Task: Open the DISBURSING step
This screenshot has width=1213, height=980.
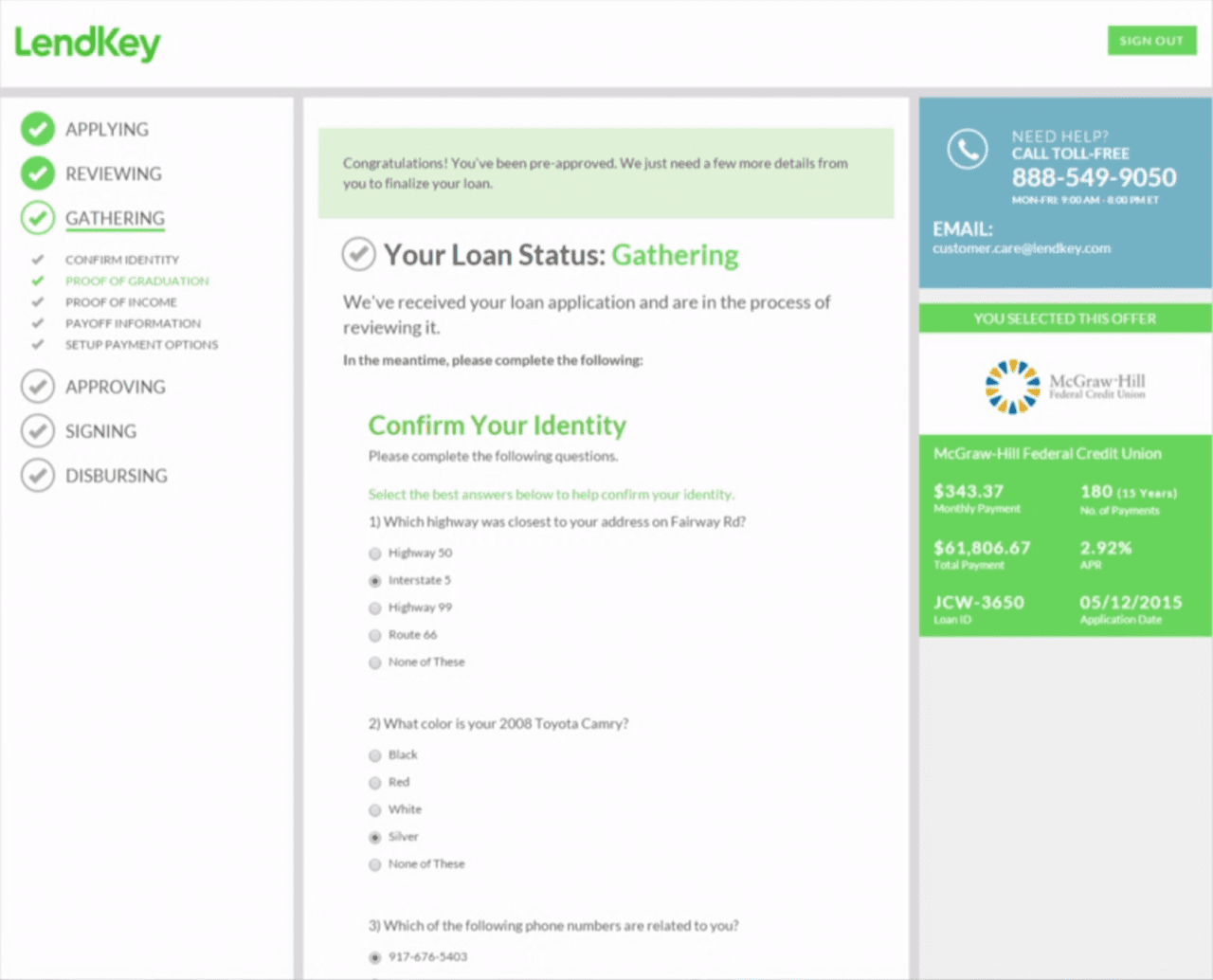Action: tap(117, 477)
